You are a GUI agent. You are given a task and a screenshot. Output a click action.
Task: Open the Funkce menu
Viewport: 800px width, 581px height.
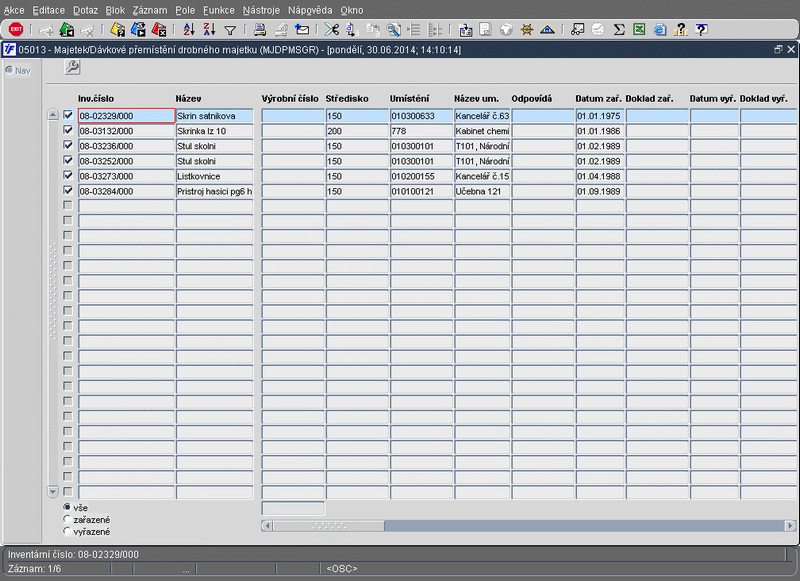click(218, 10)
